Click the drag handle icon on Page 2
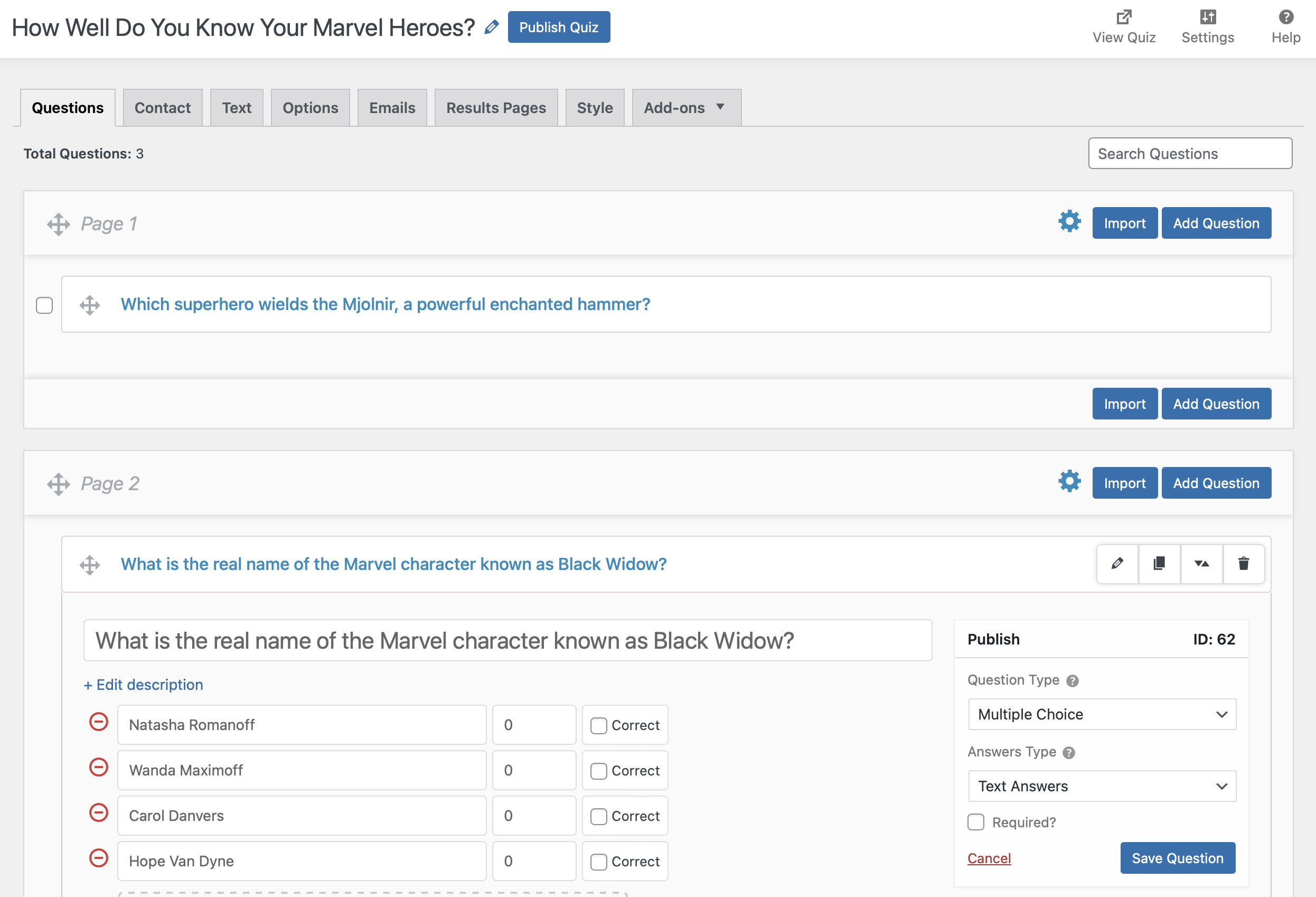 coord(56,483)
